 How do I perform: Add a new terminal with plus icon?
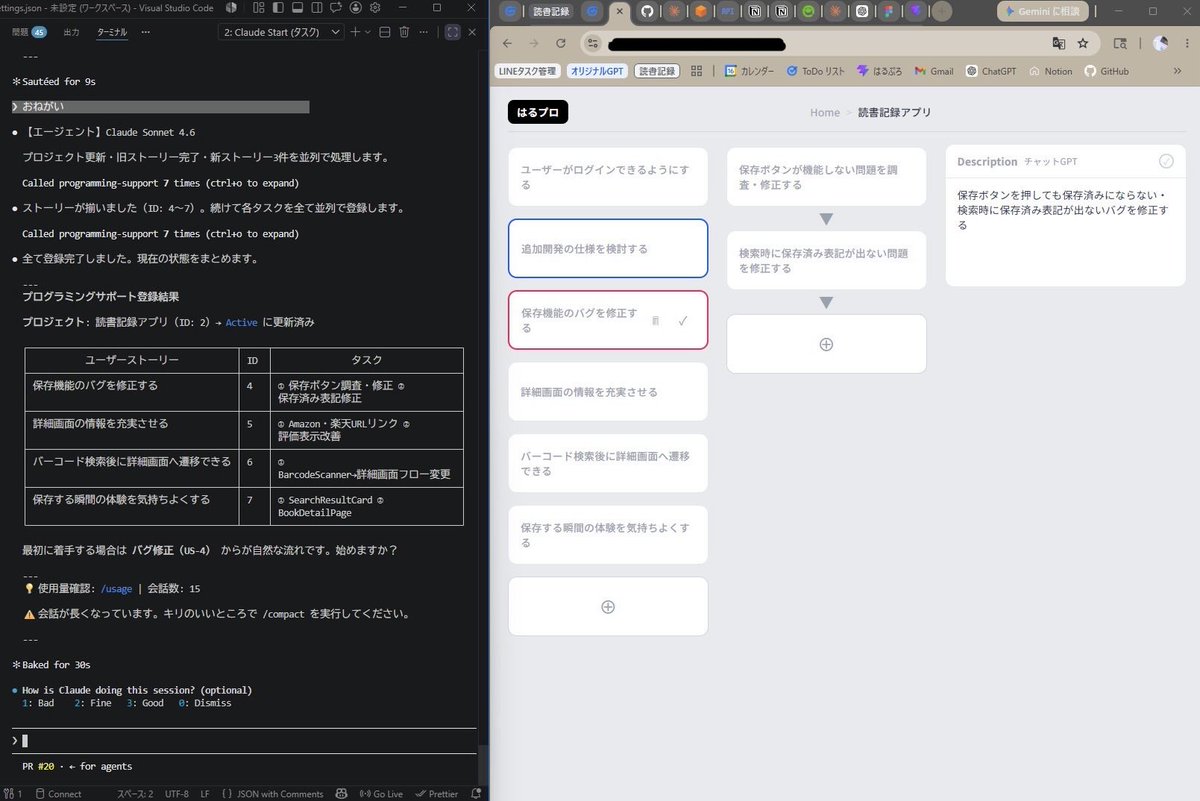pos(355,32)
